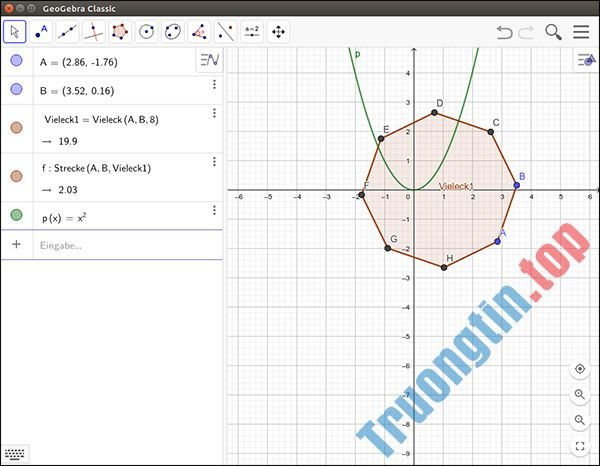Click the Eingabe input field
The height and width of the screenshot is (466, 600).
[120, 244]
